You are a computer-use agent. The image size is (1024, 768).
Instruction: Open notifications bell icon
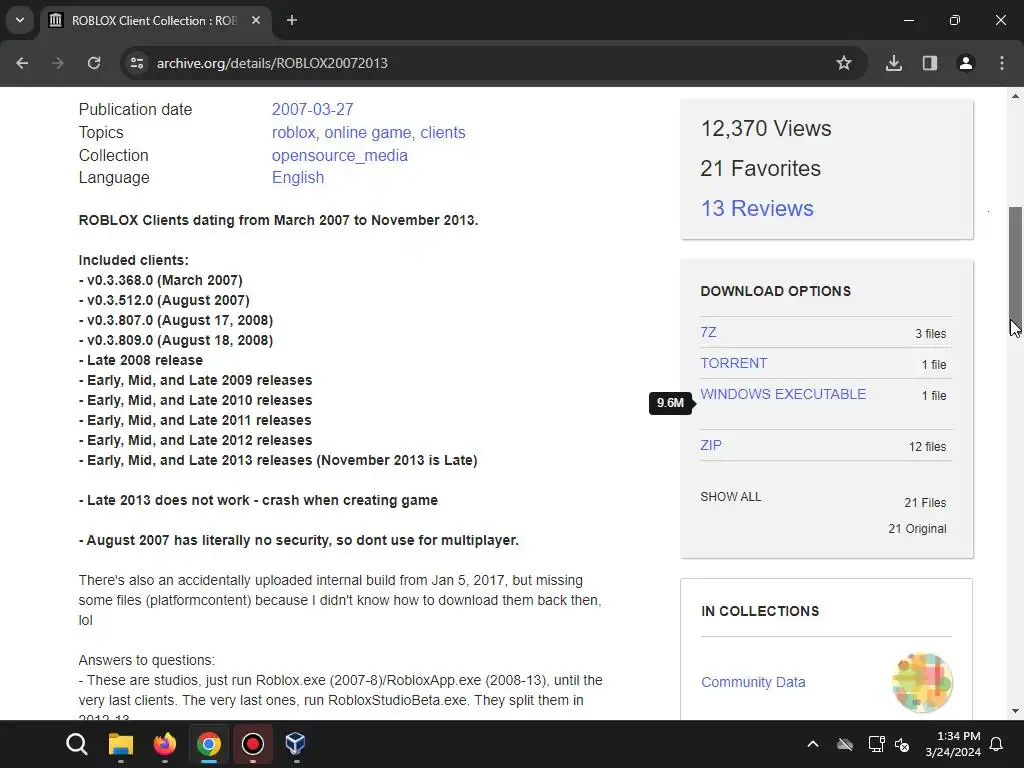click(x=997, y=744)
